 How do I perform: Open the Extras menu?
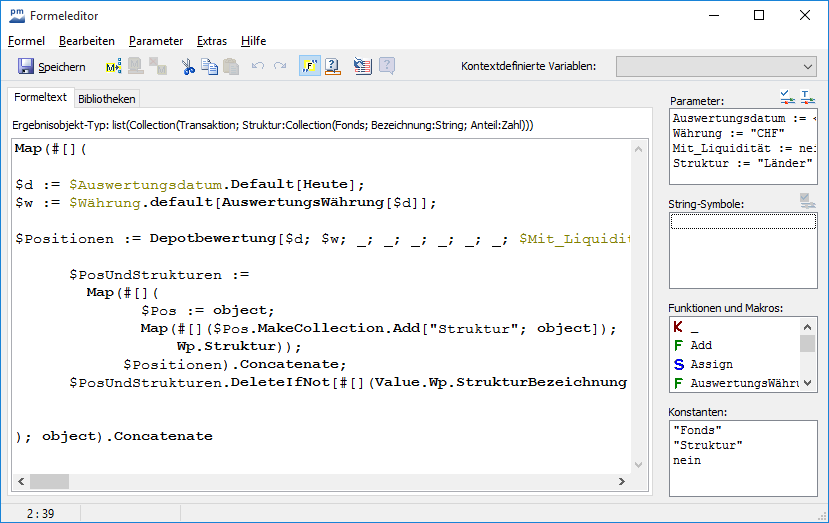(x=212, y=41)
